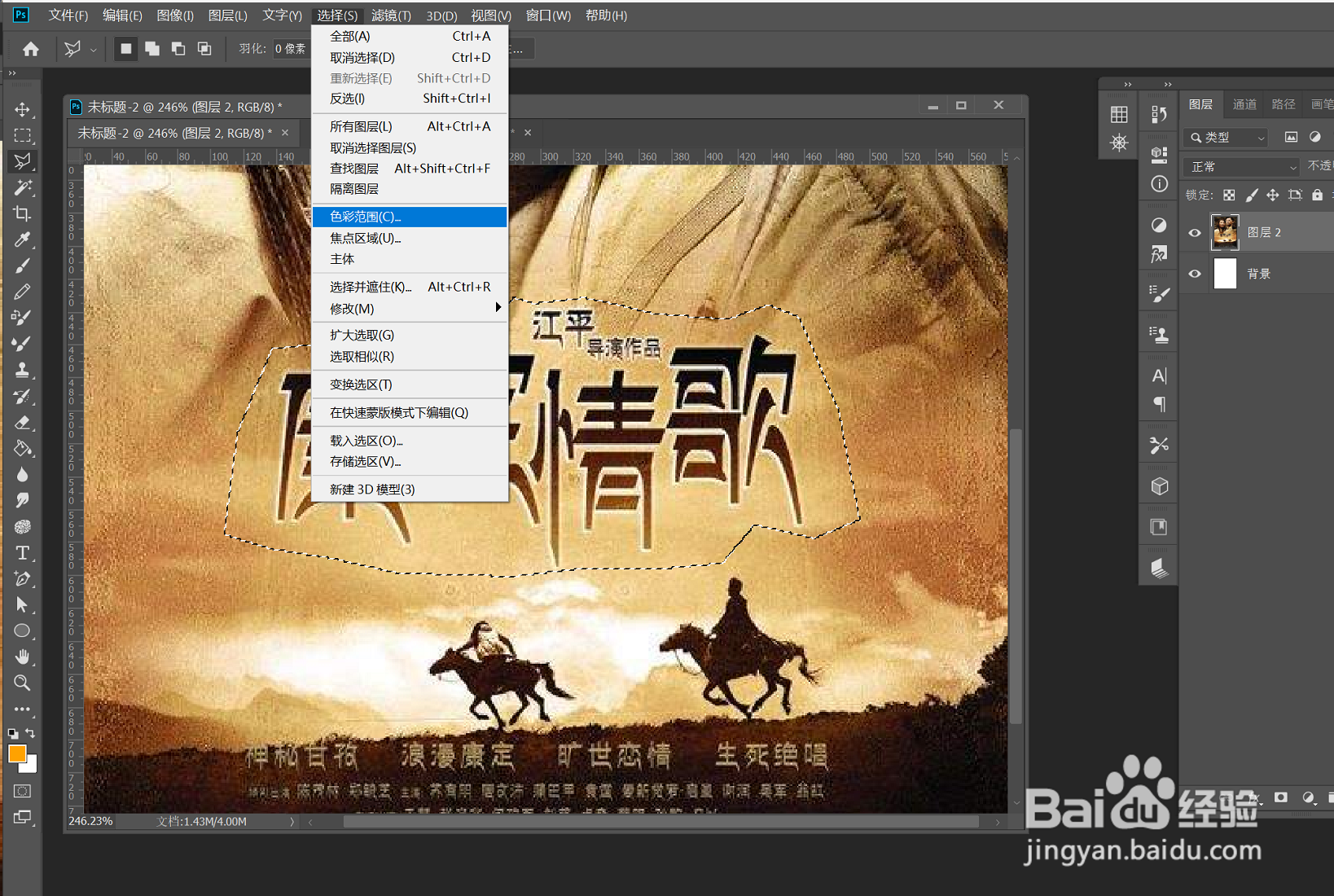The width and height of the screenshot is (1334, 896).
Task: Open the 类型 layer filter dropdown
Action: coord(1224,137)
